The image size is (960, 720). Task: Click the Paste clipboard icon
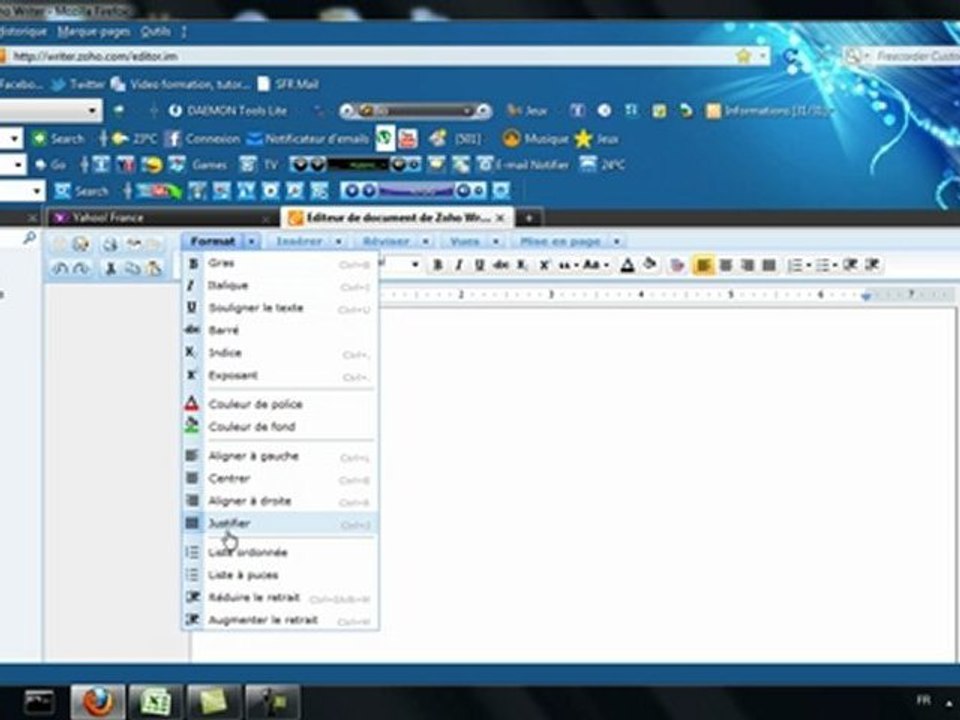(x=154, y=268)
